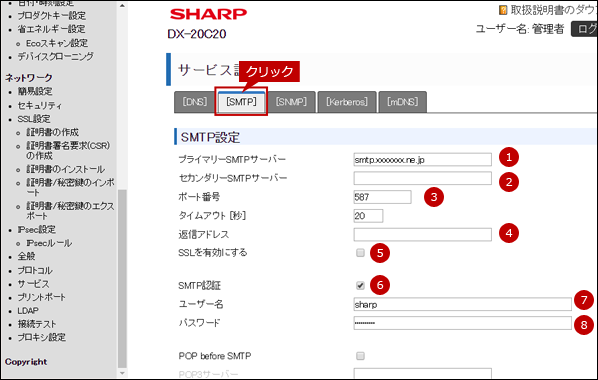Open サービス in sidebar

pyautogui.click(x=33, y=284)
